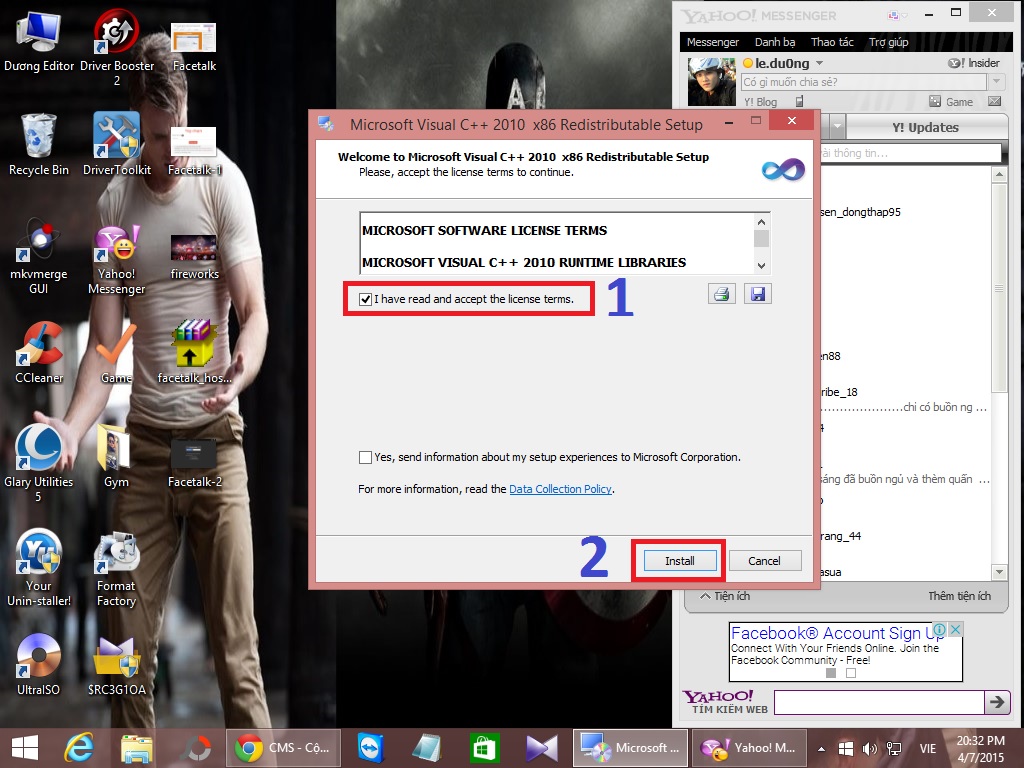1024x768 pixels.
Task: Click the license text scroll down arrow
Action: [761, 265]
